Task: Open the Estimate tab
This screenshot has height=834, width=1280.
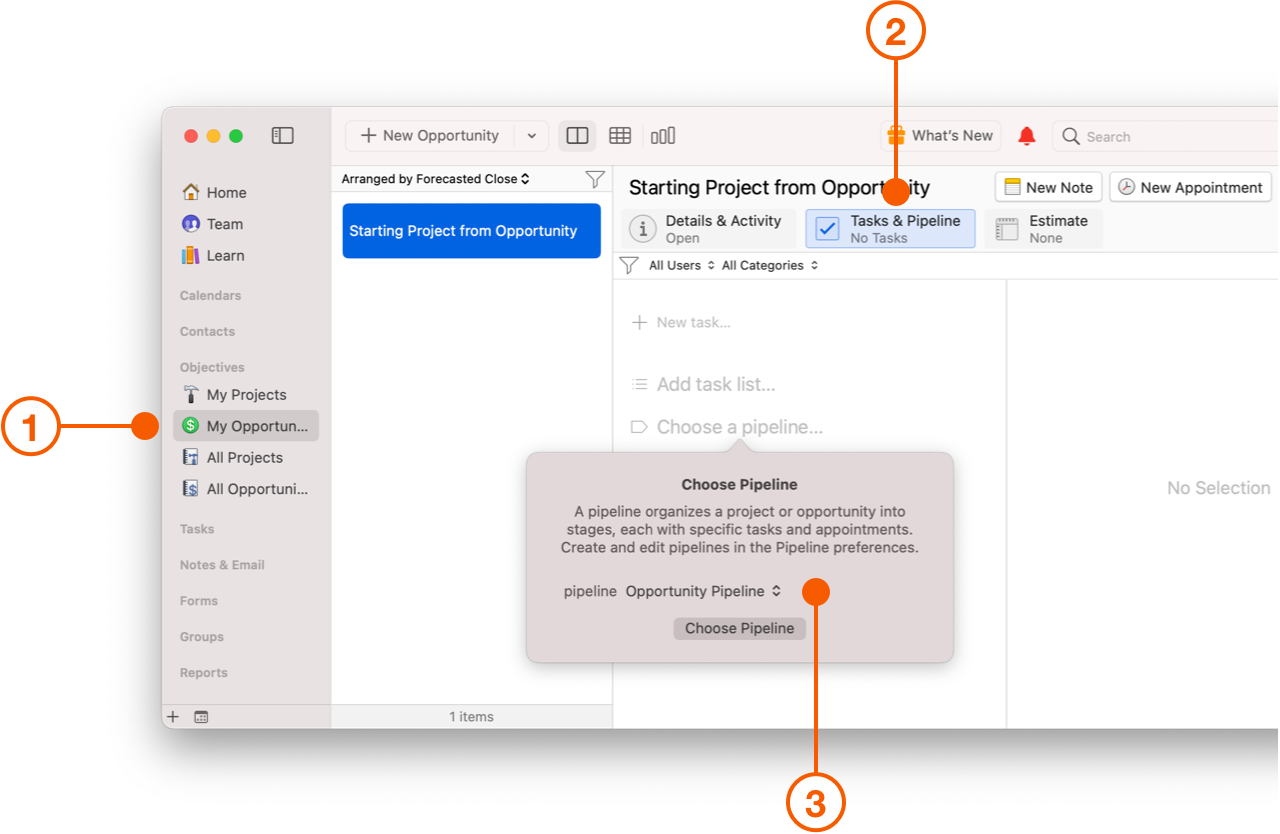Action: pyautogui.click(x=1044, y=229)
